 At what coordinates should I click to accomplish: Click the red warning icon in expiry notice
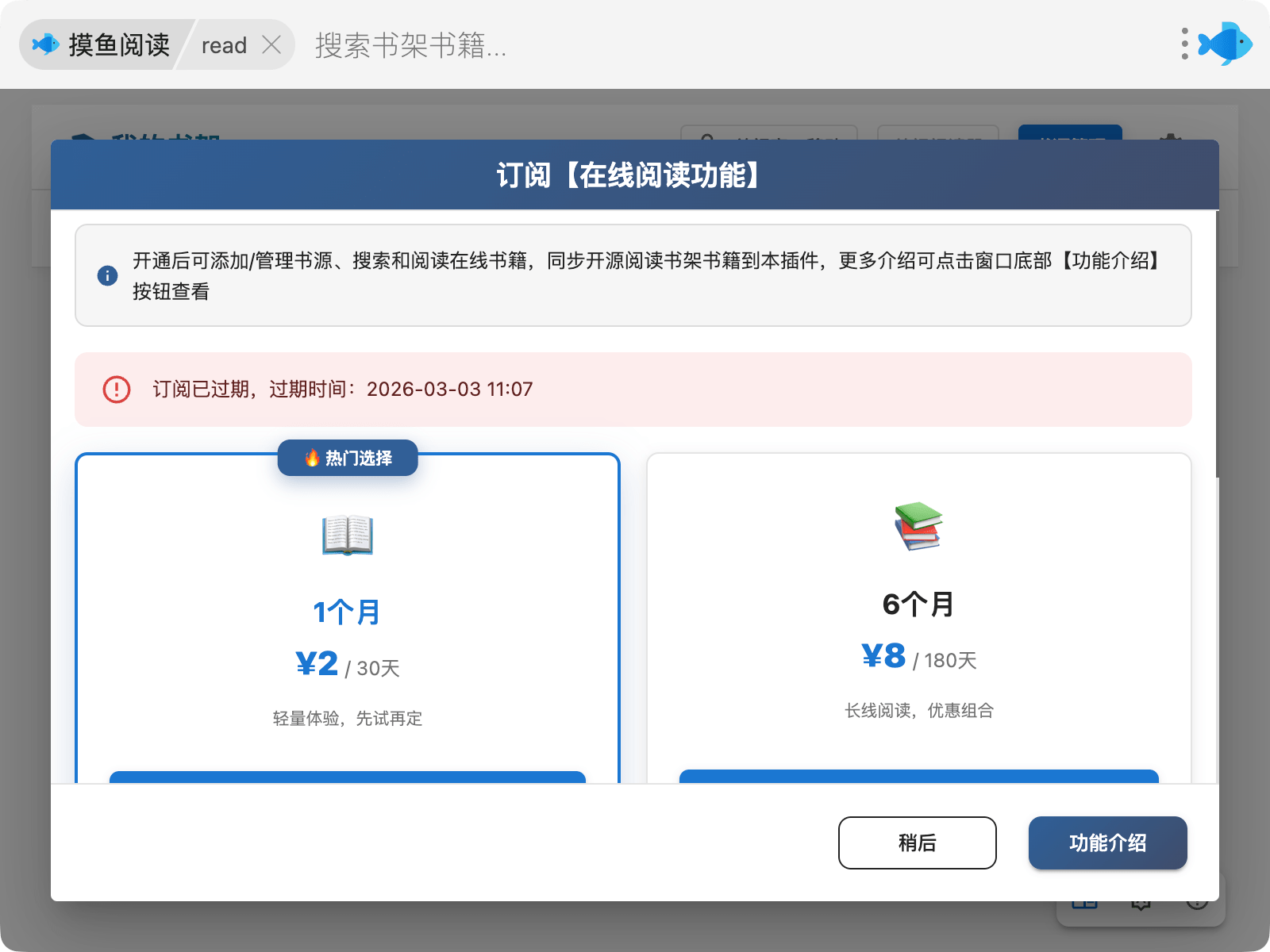pos(117,390)
